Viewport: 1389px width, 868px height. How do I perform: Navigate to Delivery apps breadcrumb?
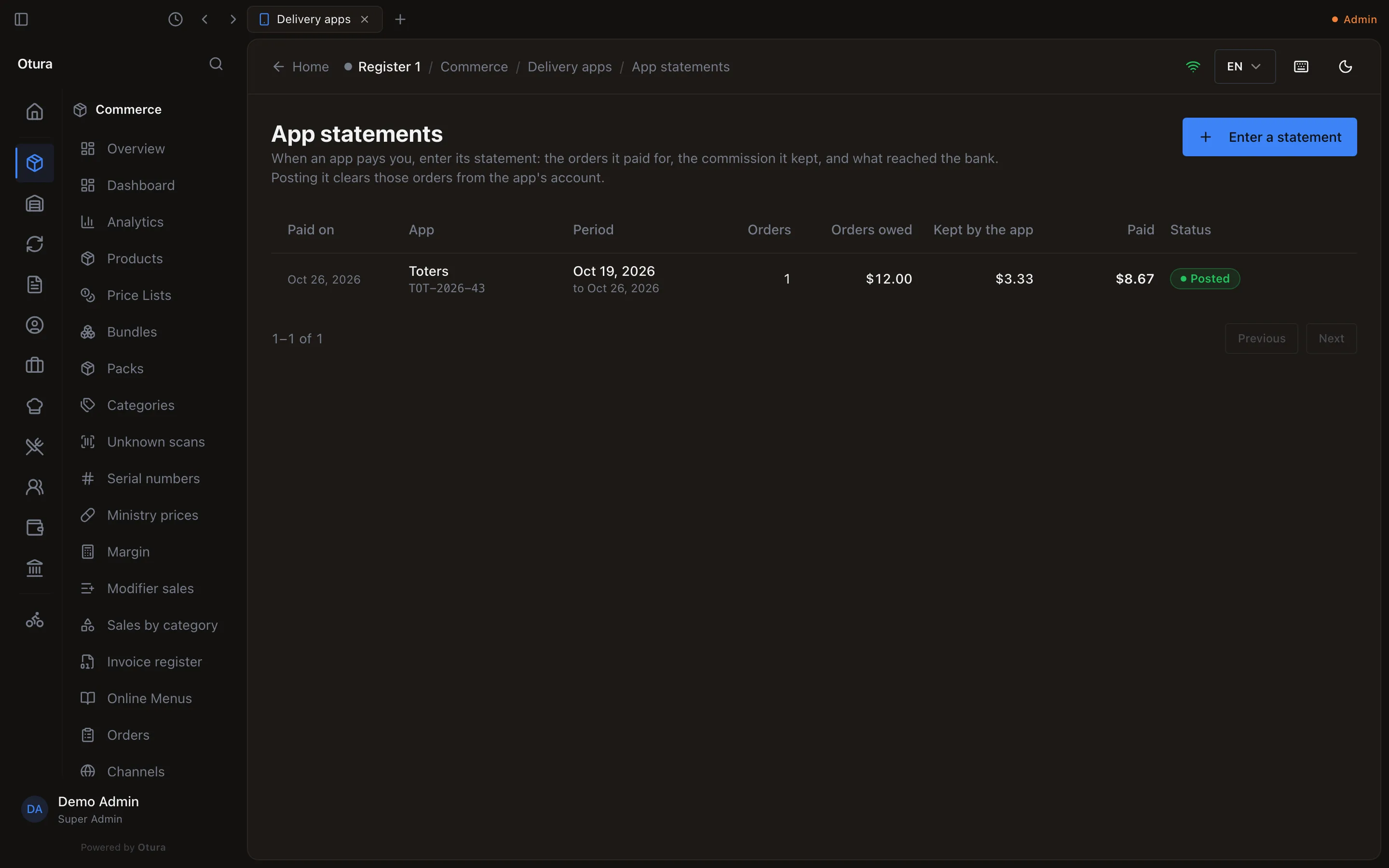tap(570, 67)
